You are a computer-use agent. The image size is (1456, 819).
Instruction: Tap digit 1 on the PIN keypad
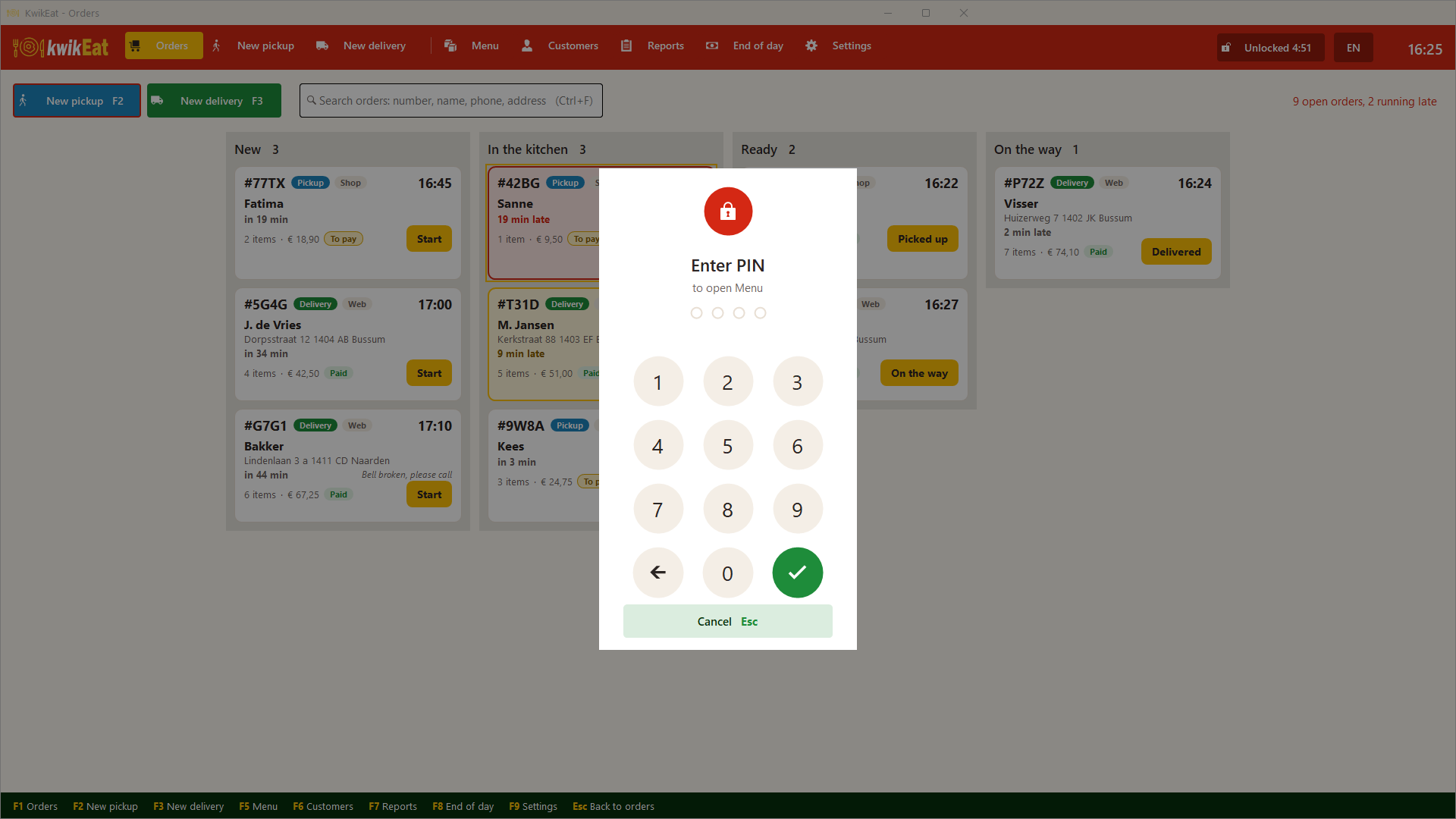click(657, 381)
